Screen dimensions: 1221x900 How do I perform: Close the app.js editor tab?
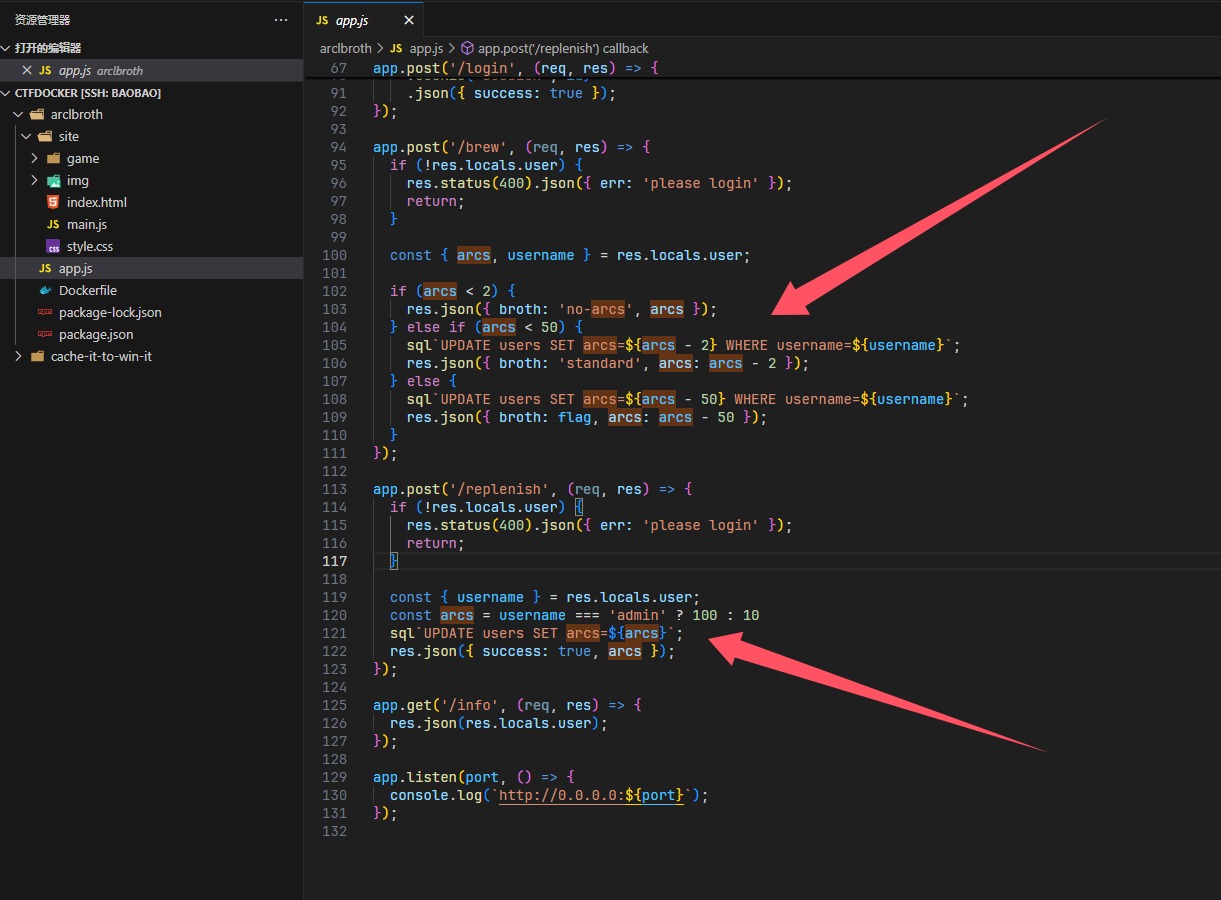[x=409, y=20]
